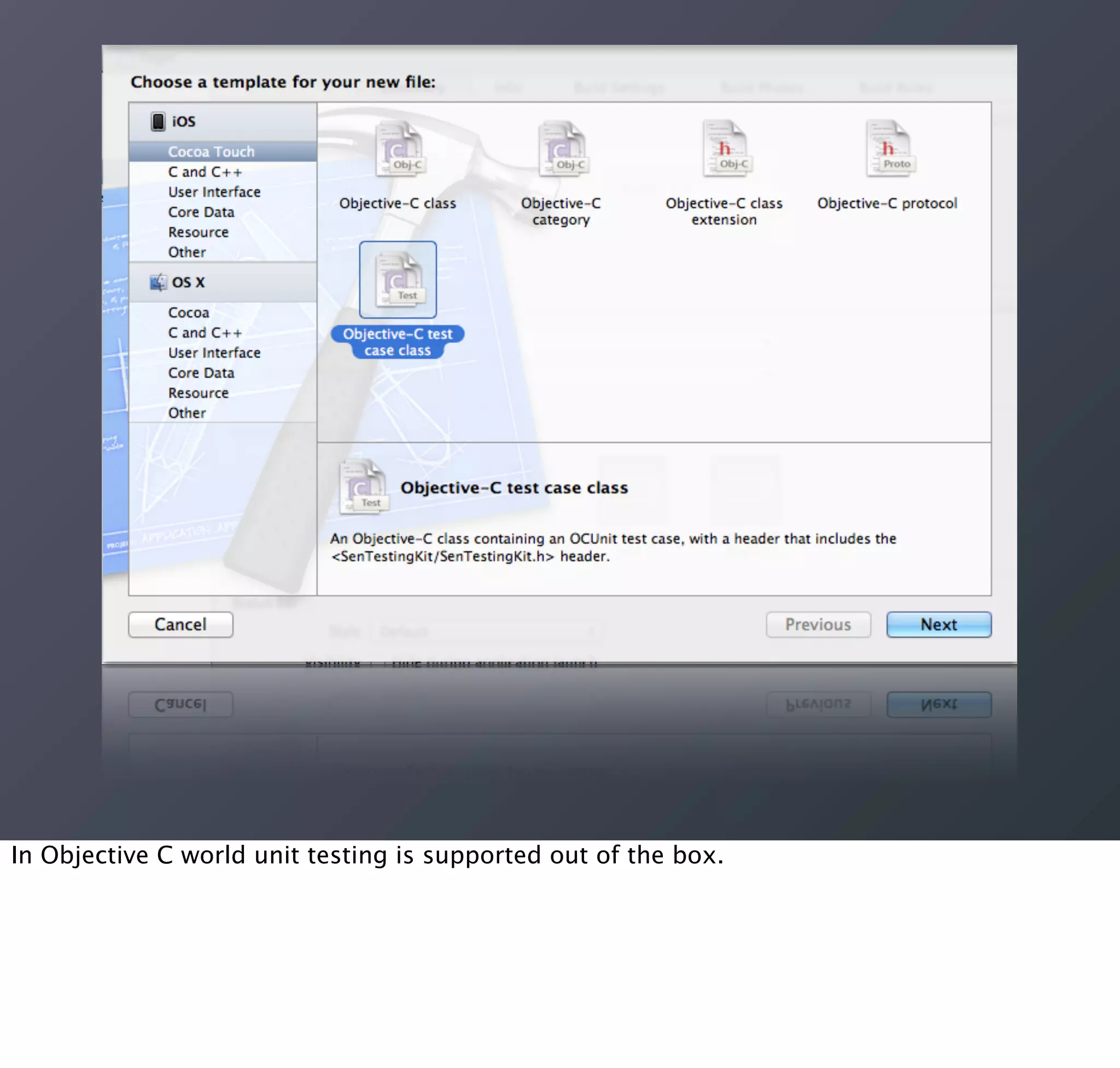Choose Core Data under OS X
The width and height of the screenshot is (1120, 1068).
[x=201, y=373]
